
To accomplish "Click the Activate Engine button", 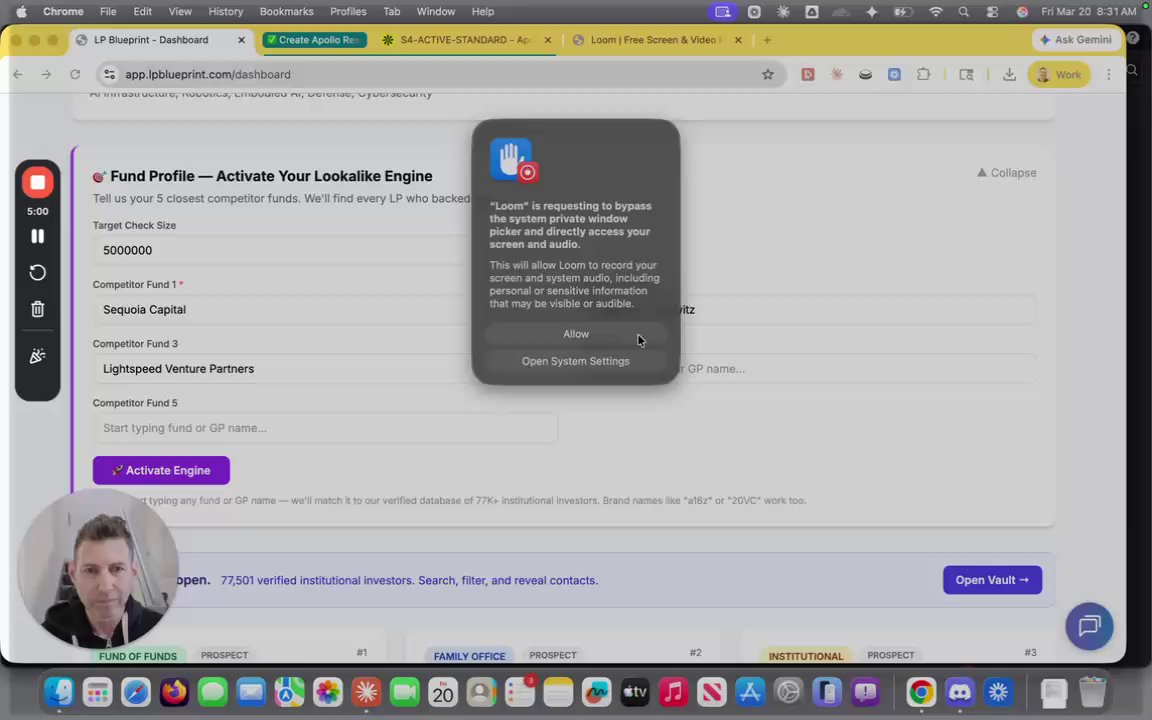I will (161, 470).
